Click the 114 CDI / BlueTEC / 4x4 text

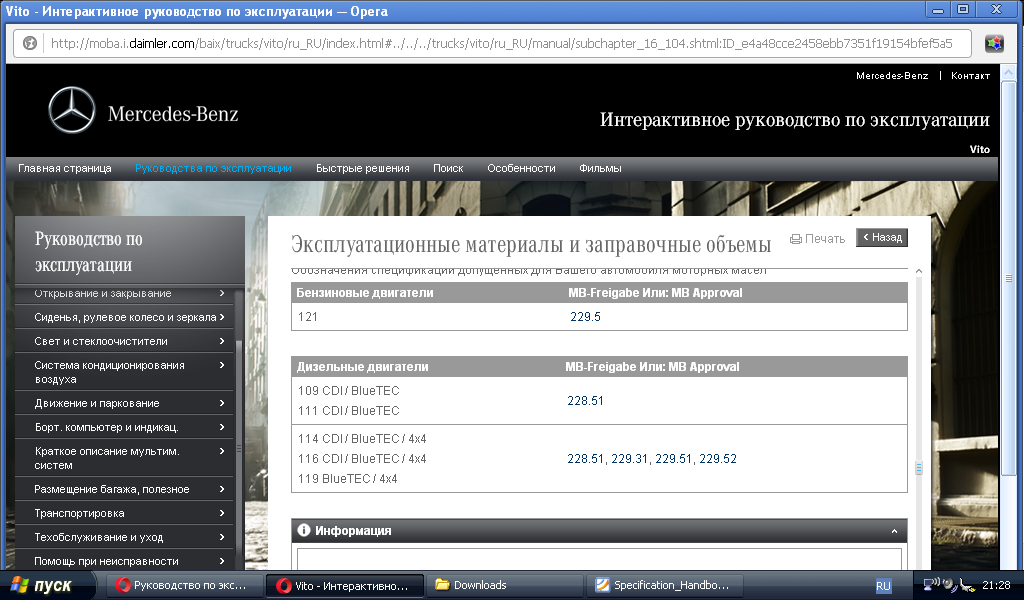tap(362, 439)
